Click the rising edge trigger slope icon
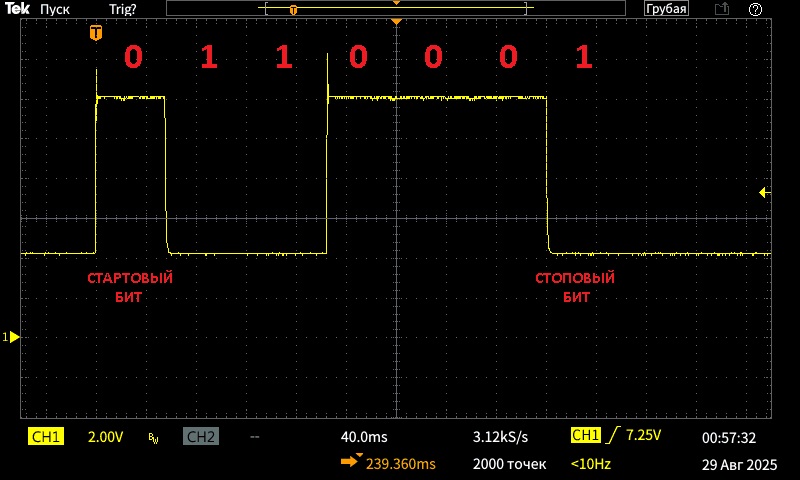Screen dimensions: 800x480 [613, 435]
